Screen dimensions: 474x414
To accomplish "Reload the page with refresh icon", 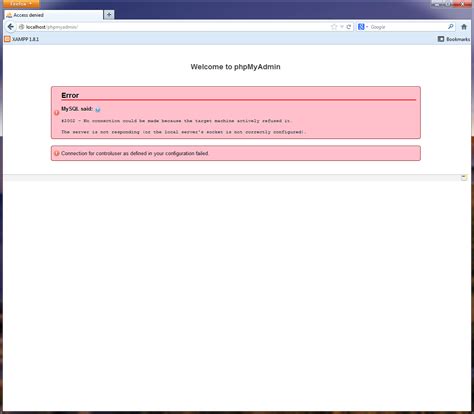I will tap(349, 27).
